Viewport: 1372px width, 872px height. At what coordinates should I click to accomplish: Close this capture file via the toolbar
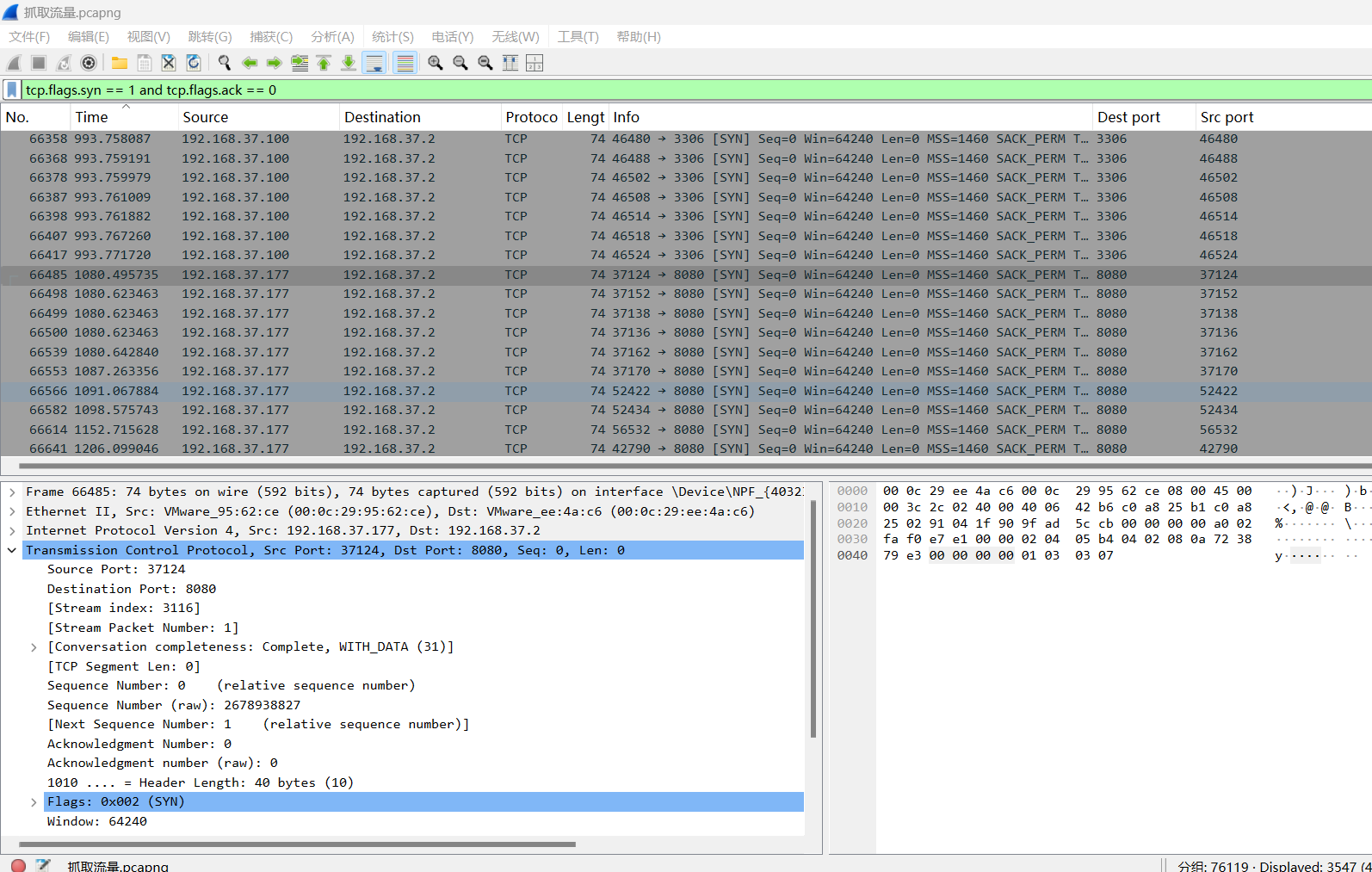(x=169, y=63)
